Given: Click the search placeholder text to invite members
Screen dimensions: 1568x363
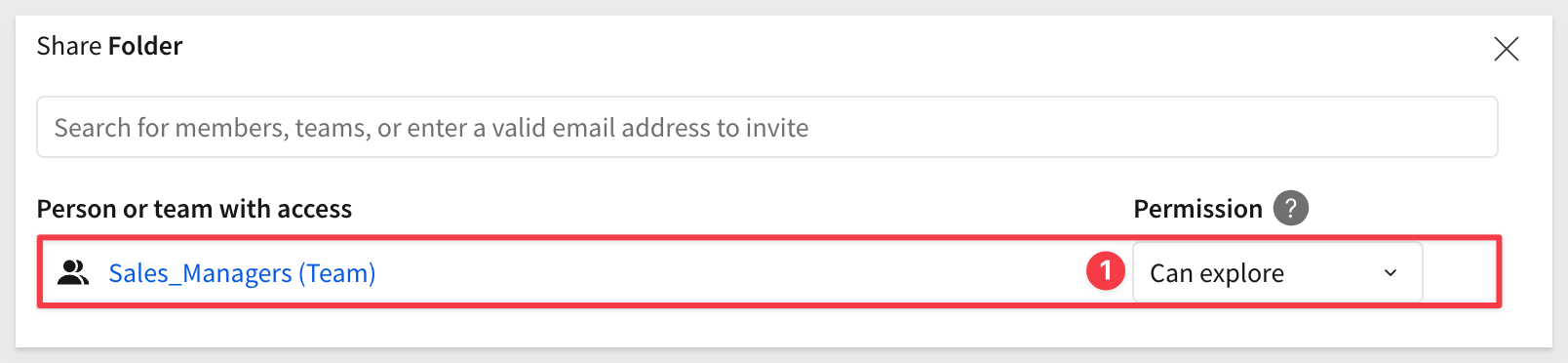Looking at the screenshot, I should coord(431,128).
